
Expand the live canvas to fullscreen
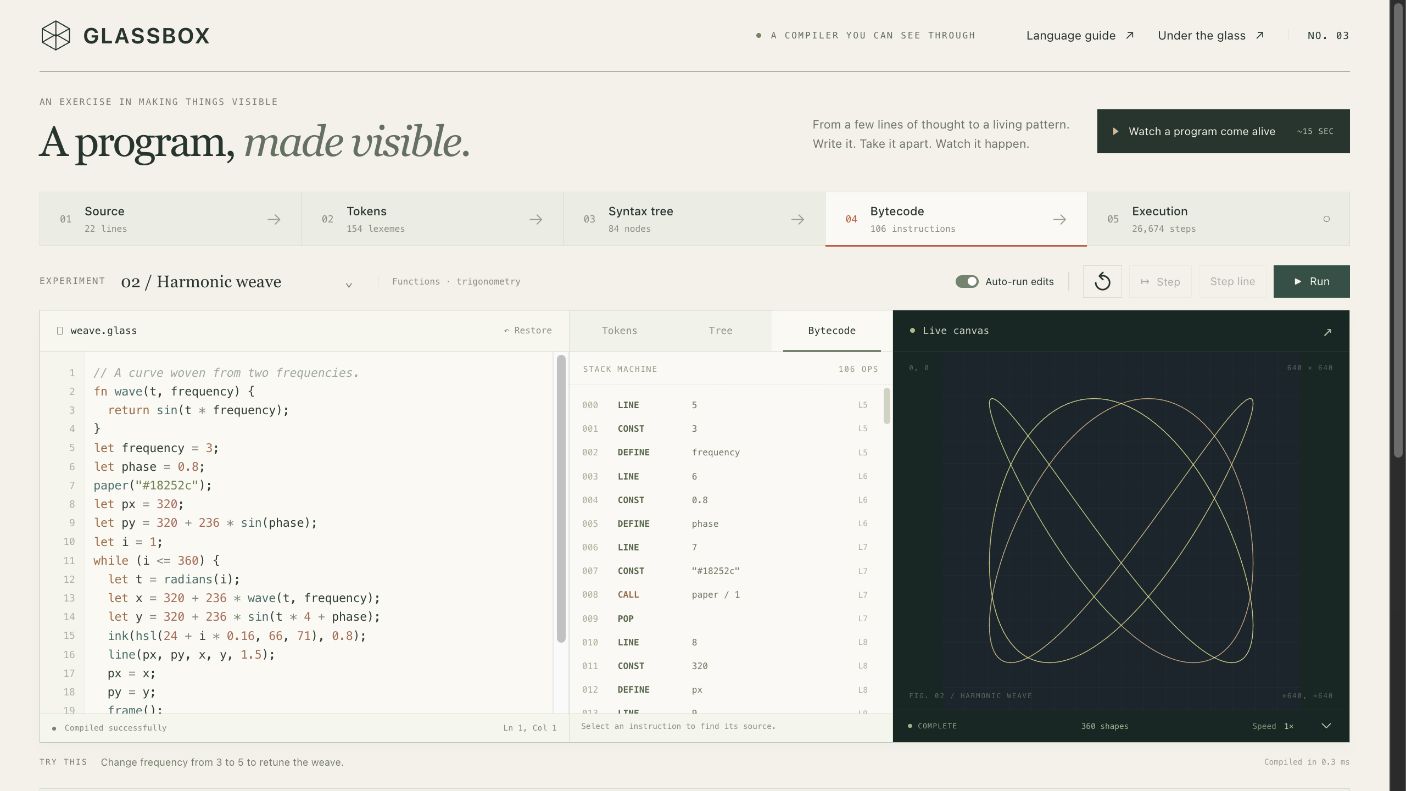(x=1327, y=332)
